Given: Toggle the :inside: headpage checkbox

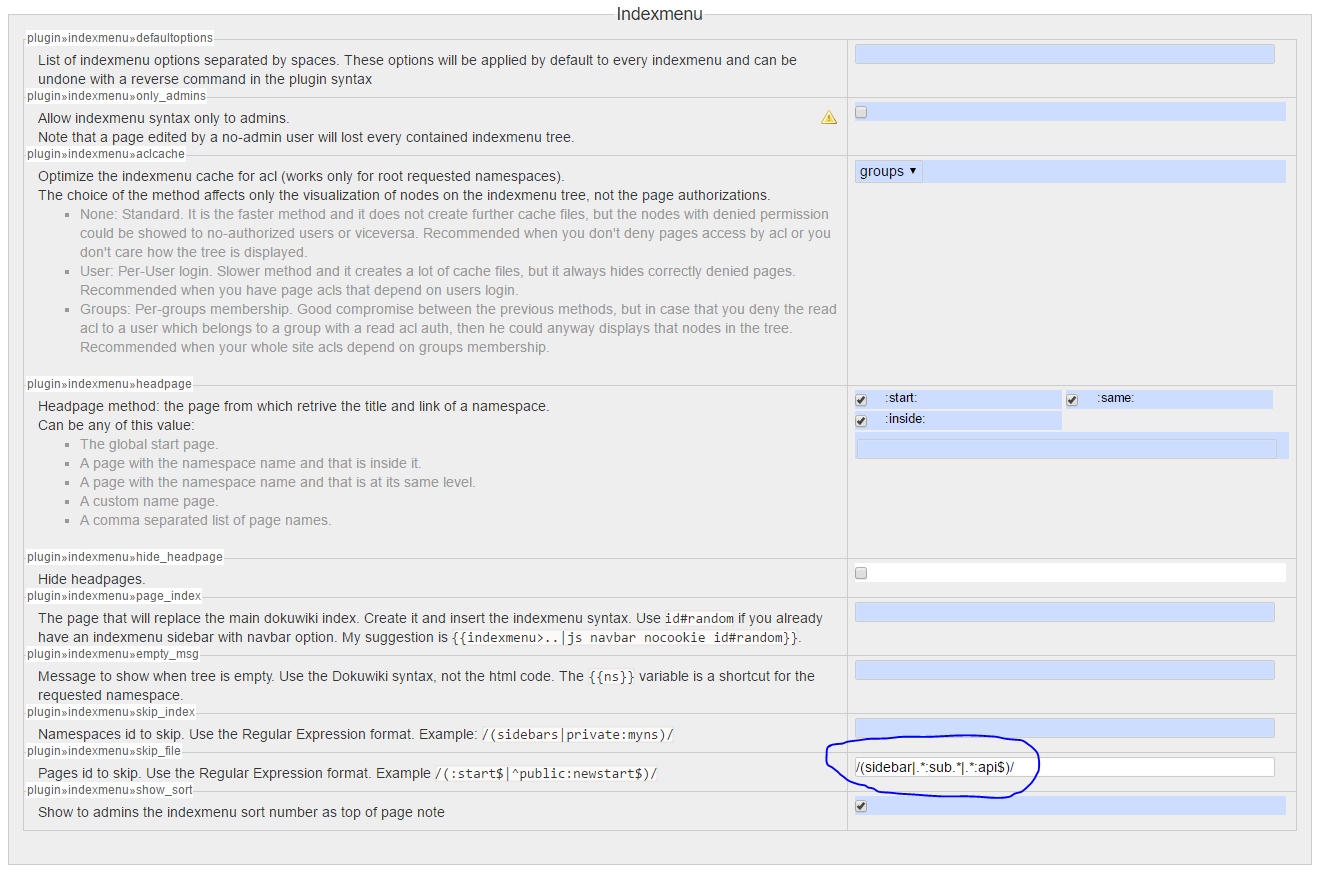Looking at the screenshot, I should click(x=861, y=421).
